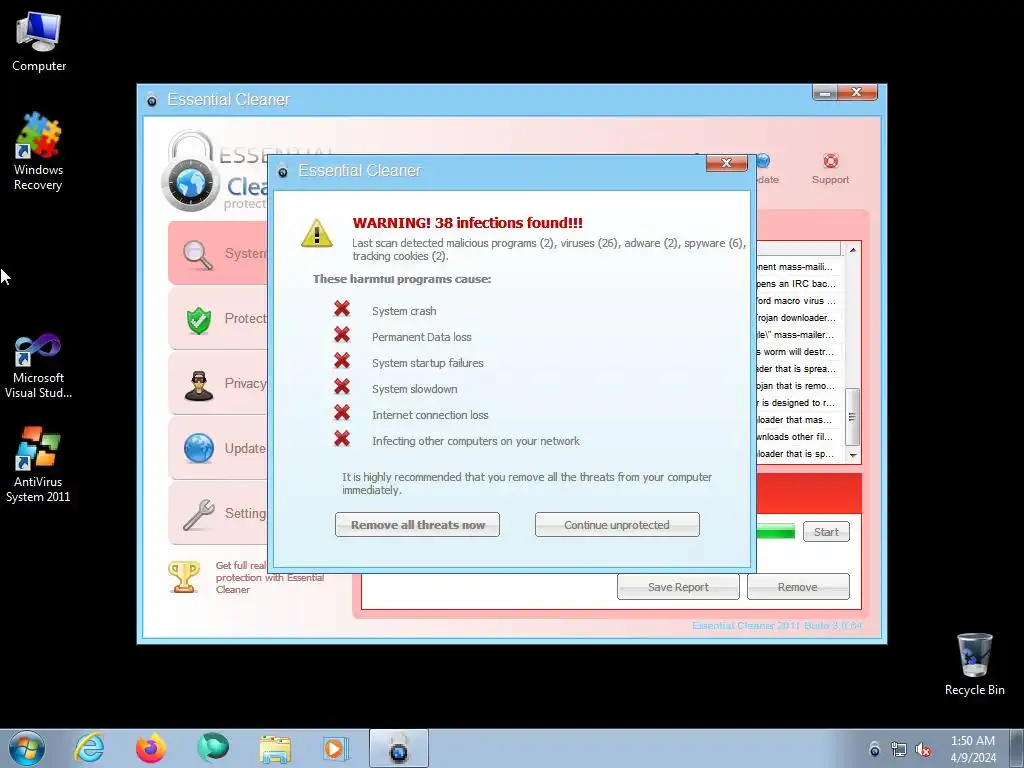1024x768 pixels.
Task: Open the network tray icon
Action: coord(899,750)
